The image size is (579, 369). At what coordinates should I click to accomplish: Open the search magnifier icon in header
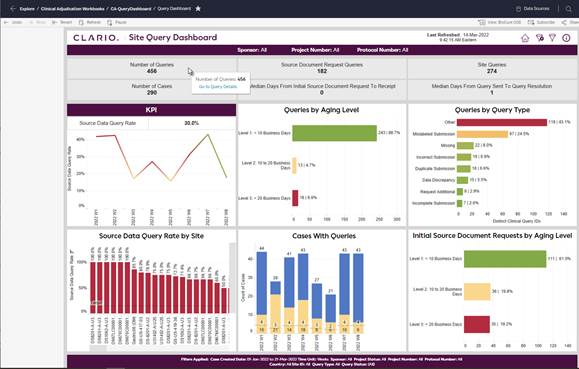coord(569,8)
